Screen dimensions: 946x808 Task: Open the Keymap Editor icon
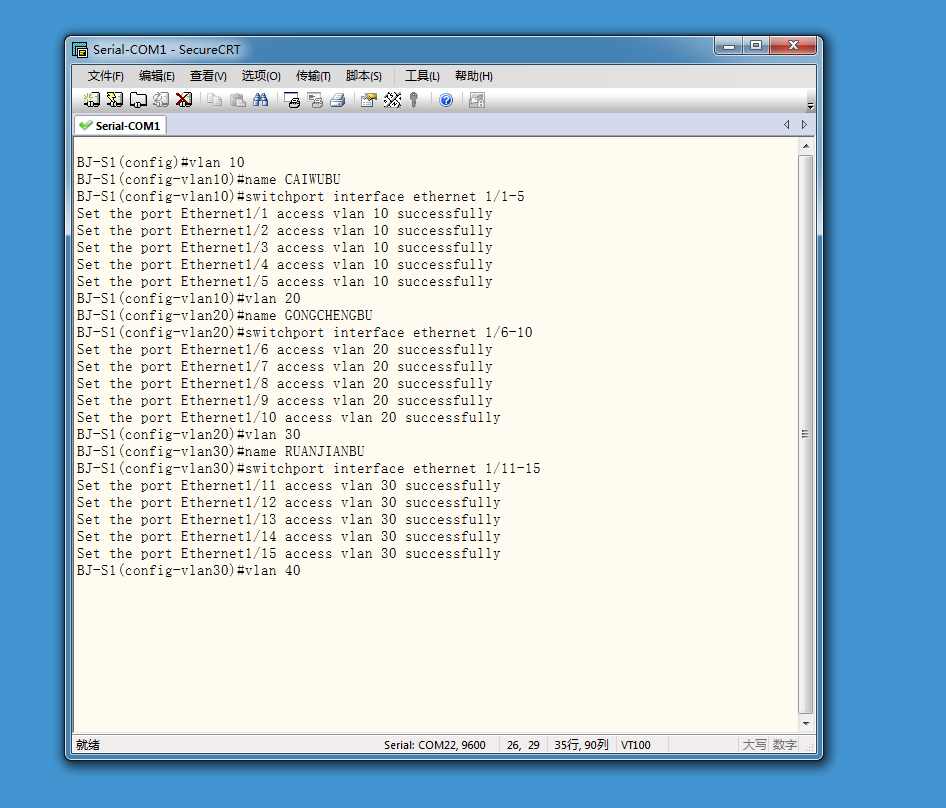click(x=392, y=100)
